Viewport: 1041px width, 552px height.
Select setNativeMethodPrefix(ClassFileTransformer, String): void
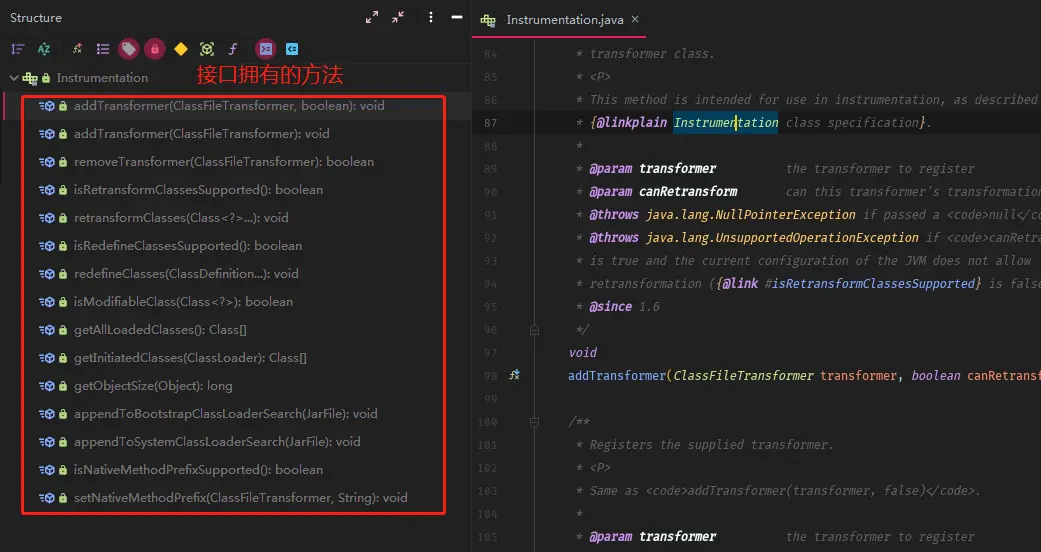point(240,498)
